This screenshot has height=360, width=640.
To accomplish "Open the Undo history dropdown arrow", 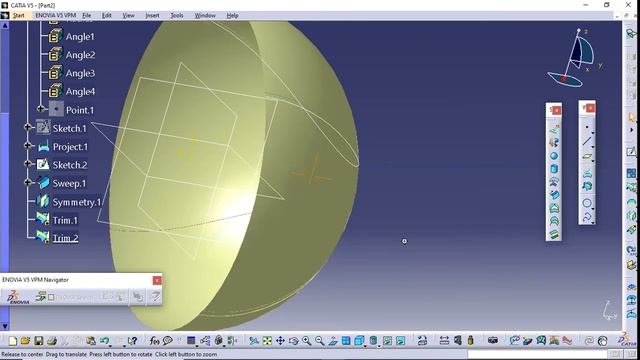I will pyautogui.click(x=111, y=345).
